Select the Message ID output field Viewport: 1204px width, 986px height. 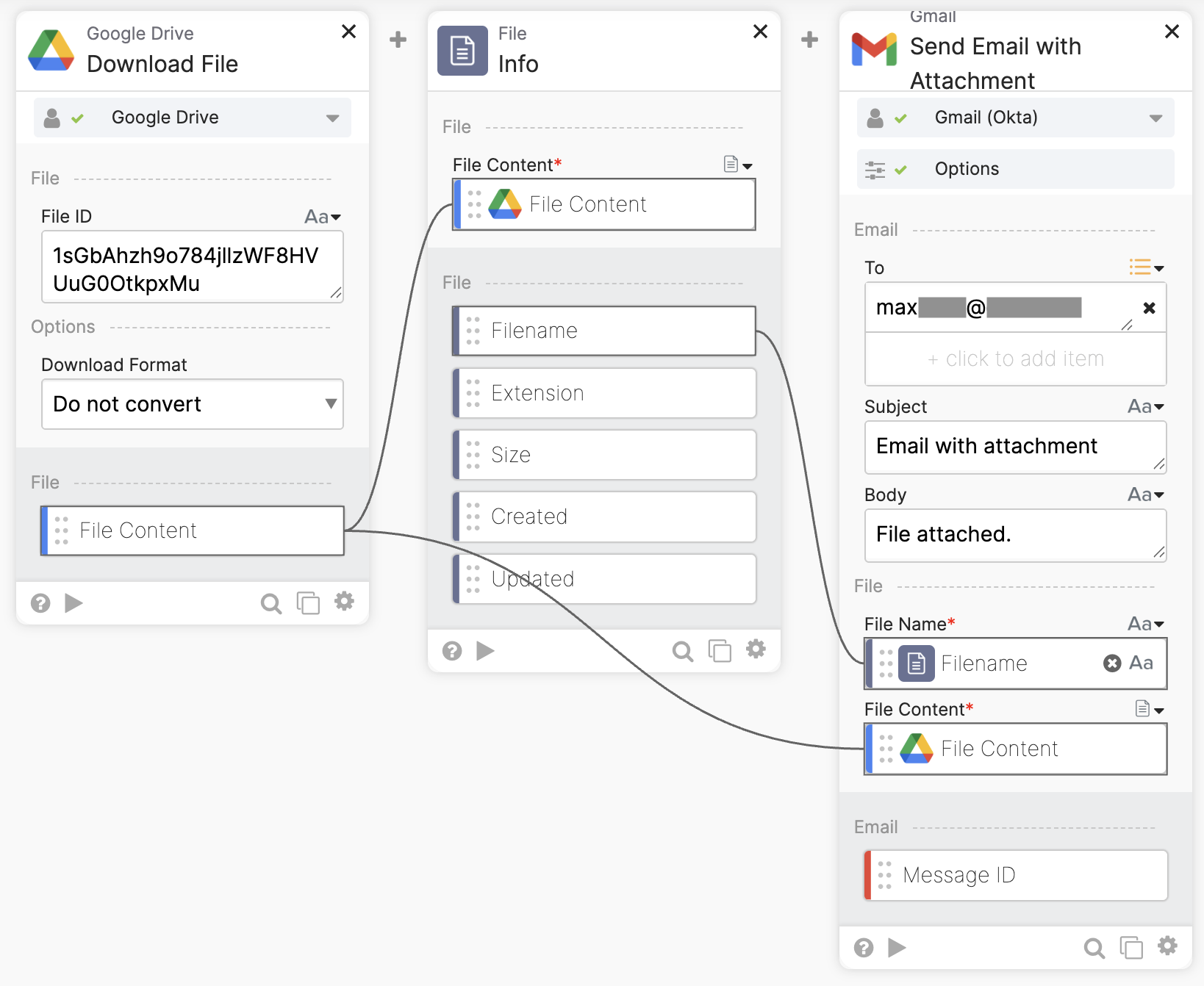click(1016, 875)
